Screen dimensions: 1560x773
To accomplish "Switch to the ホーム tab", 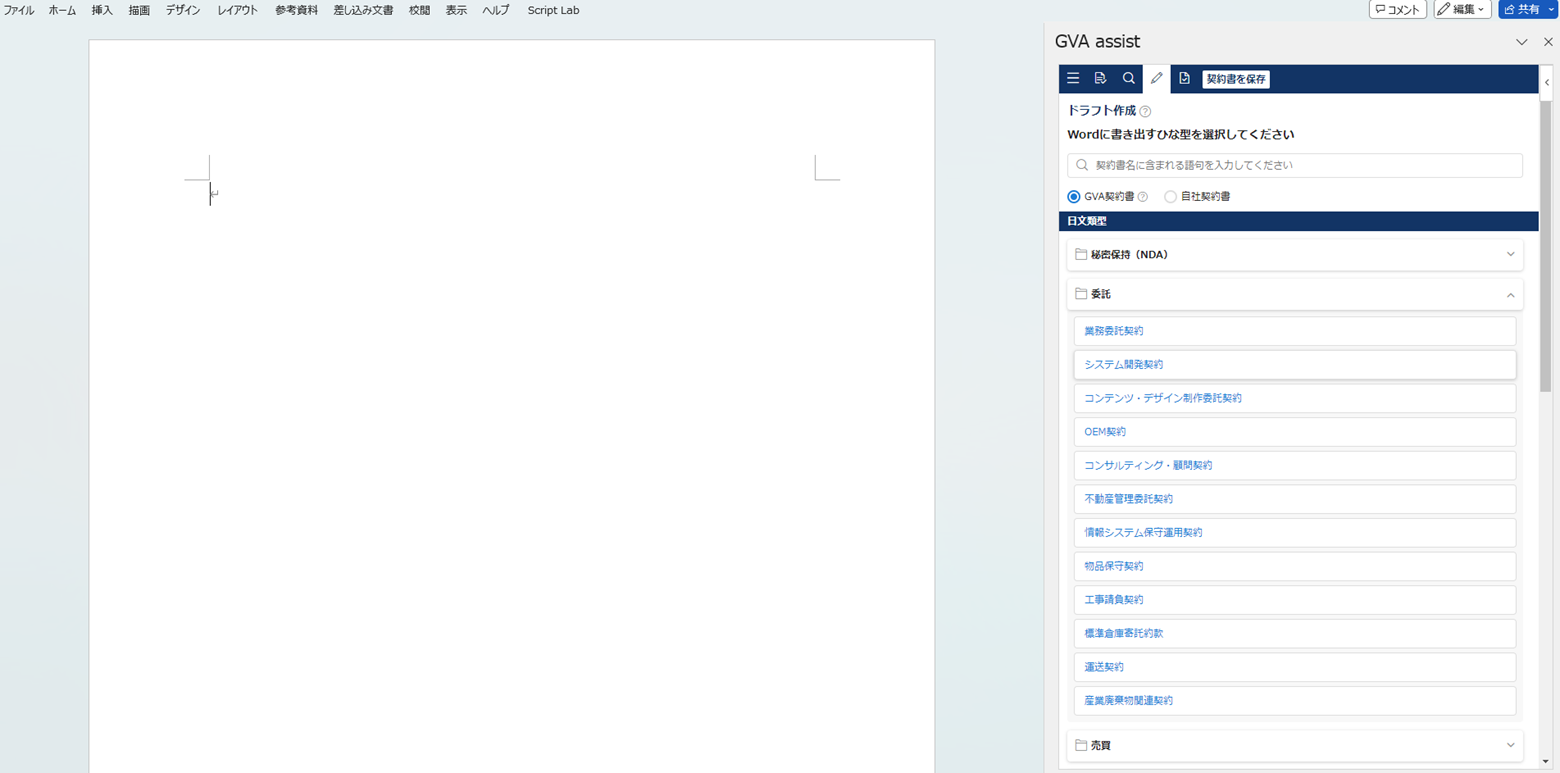I will point(62,10).
